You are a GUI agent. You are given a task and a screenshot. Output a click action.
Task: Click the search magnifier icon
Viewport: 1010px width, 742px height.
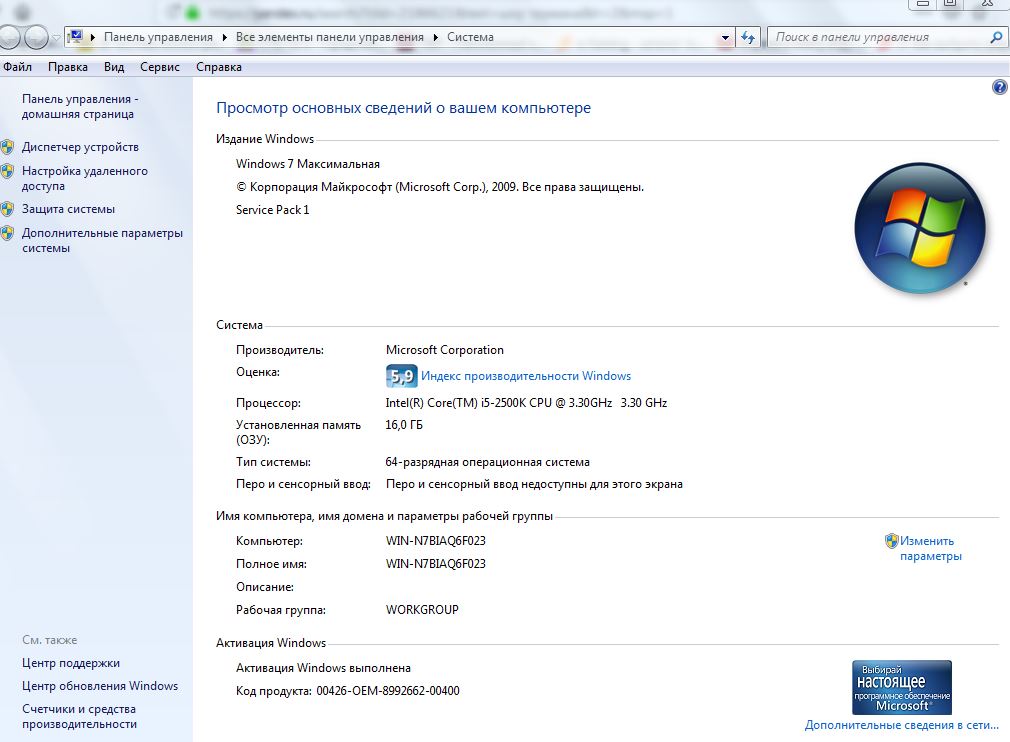point(996,37)
